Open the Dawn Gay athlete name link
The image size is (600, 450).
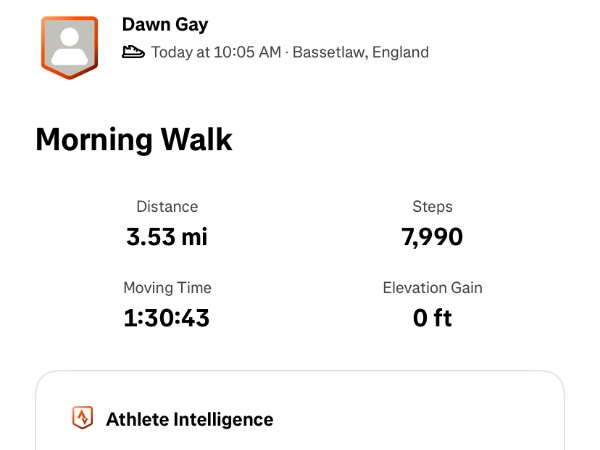click(x=165, y=25)
